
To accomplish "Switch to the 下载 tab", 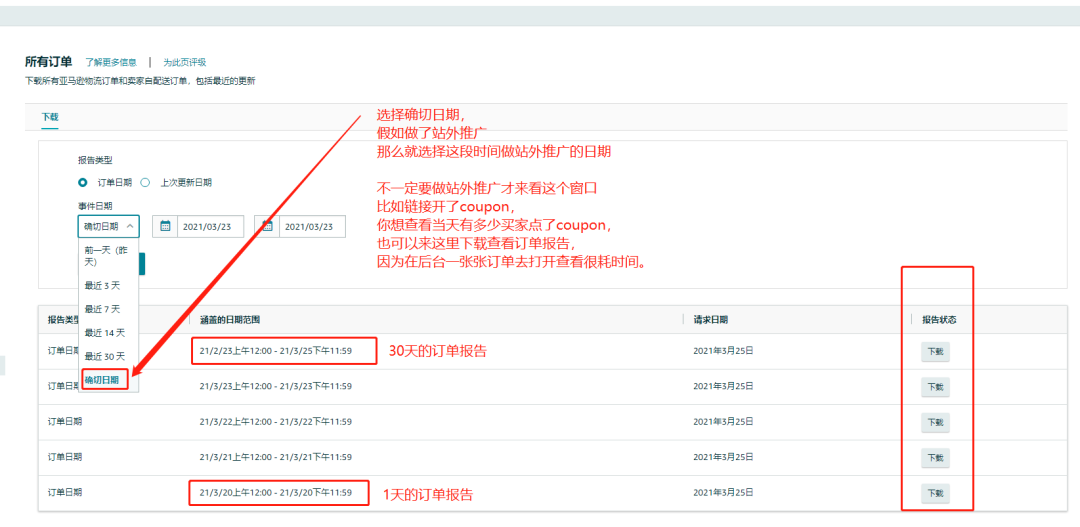I will tap(50, 118).
